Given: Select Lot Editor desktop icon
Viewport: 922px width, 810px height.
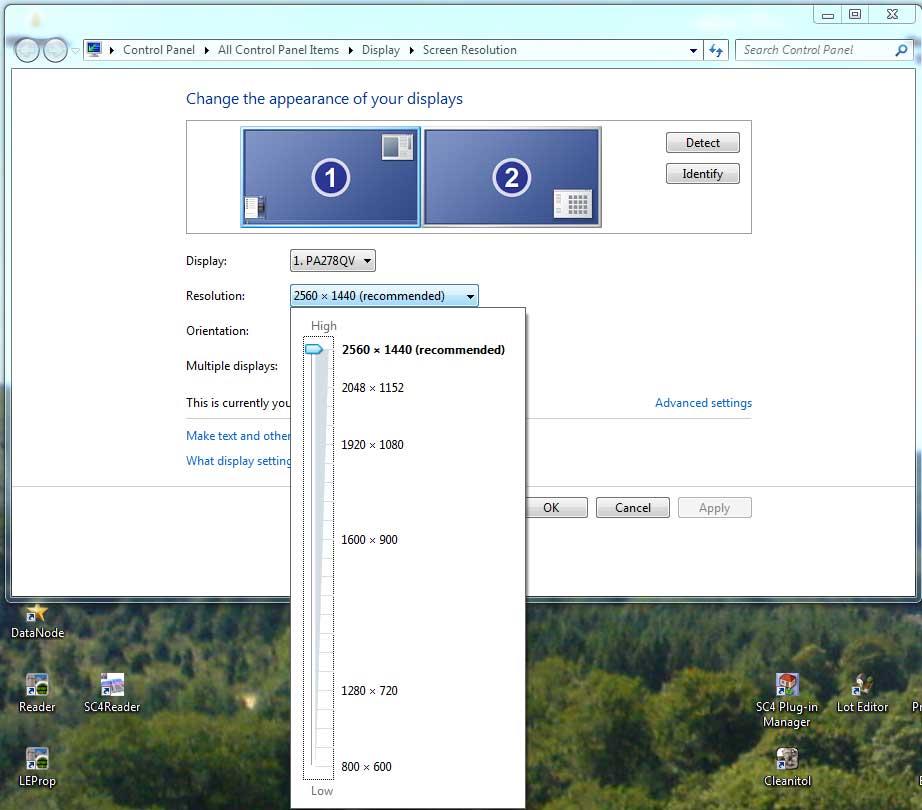Looking at the screenshot, I should [862, 693].
